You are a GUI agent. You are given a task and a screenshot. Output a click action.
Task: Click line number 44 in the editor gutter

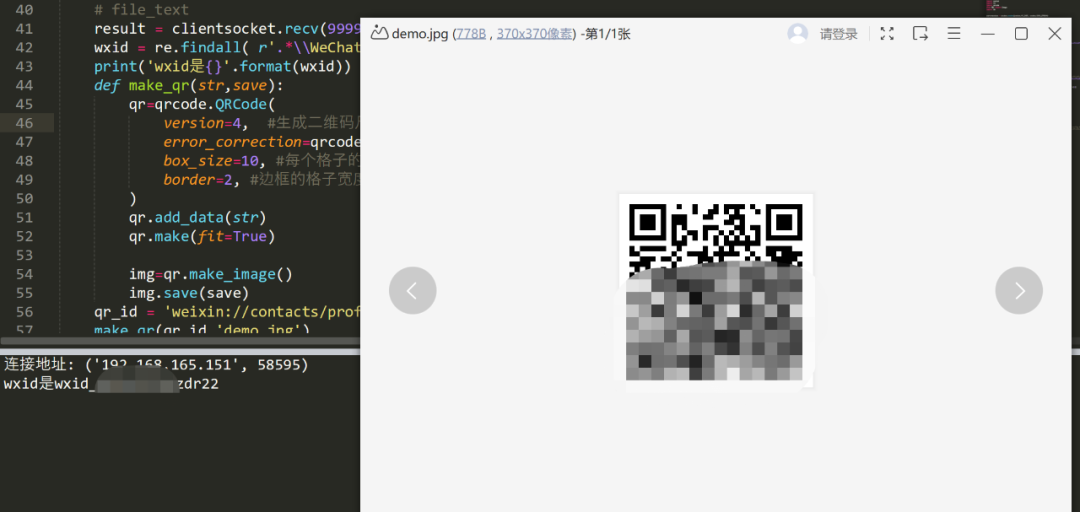(23, 86)
